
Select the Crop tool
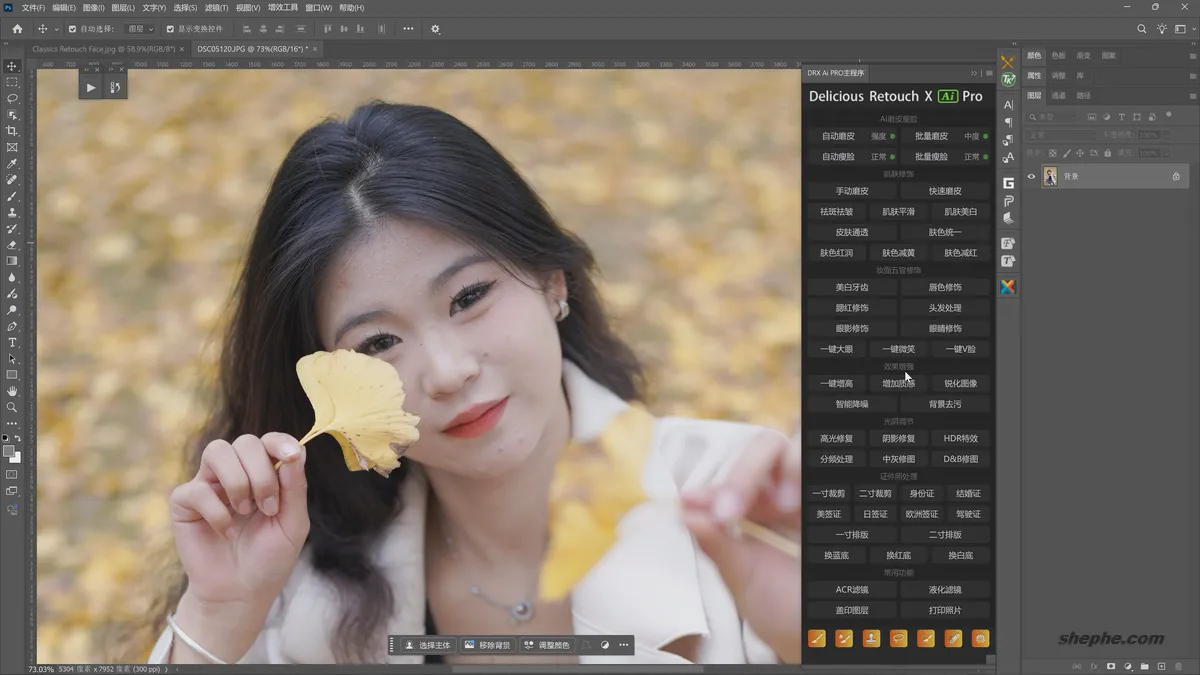(12, 131)
